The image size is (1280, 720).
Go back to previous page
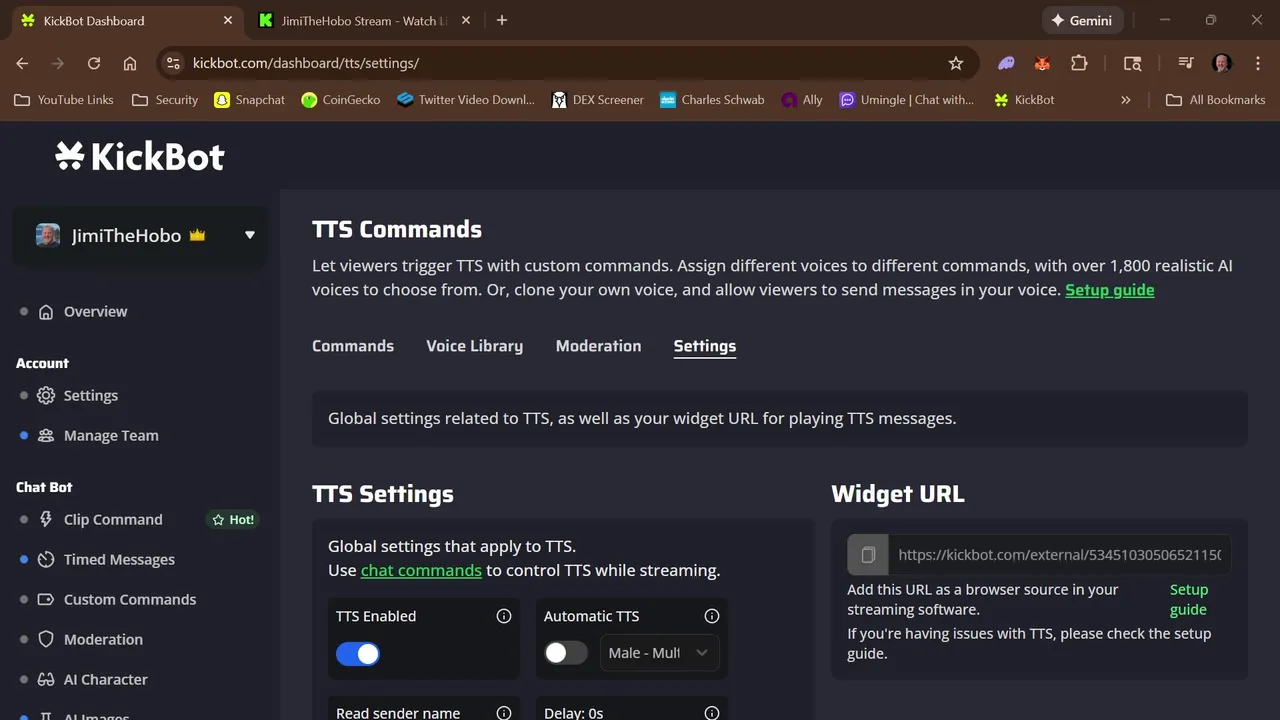(x=22, y=63)
